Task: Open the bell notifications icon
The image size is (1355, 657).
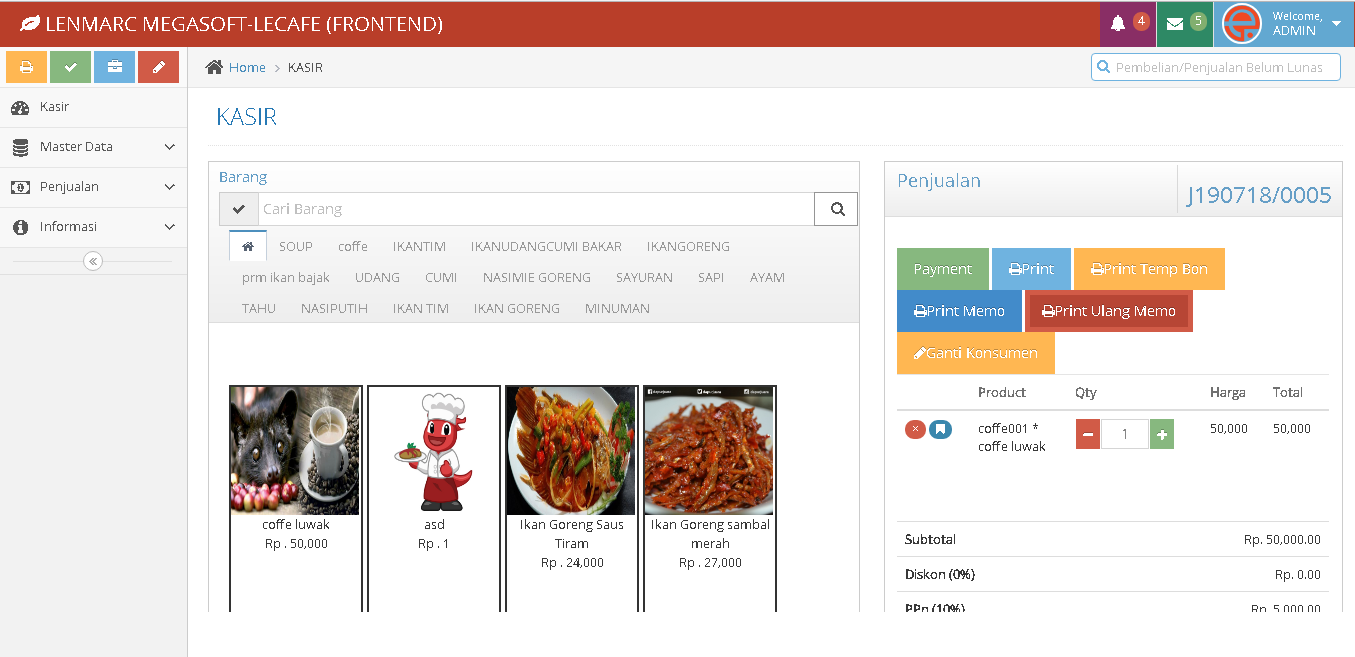Action: pos(1118,23)
